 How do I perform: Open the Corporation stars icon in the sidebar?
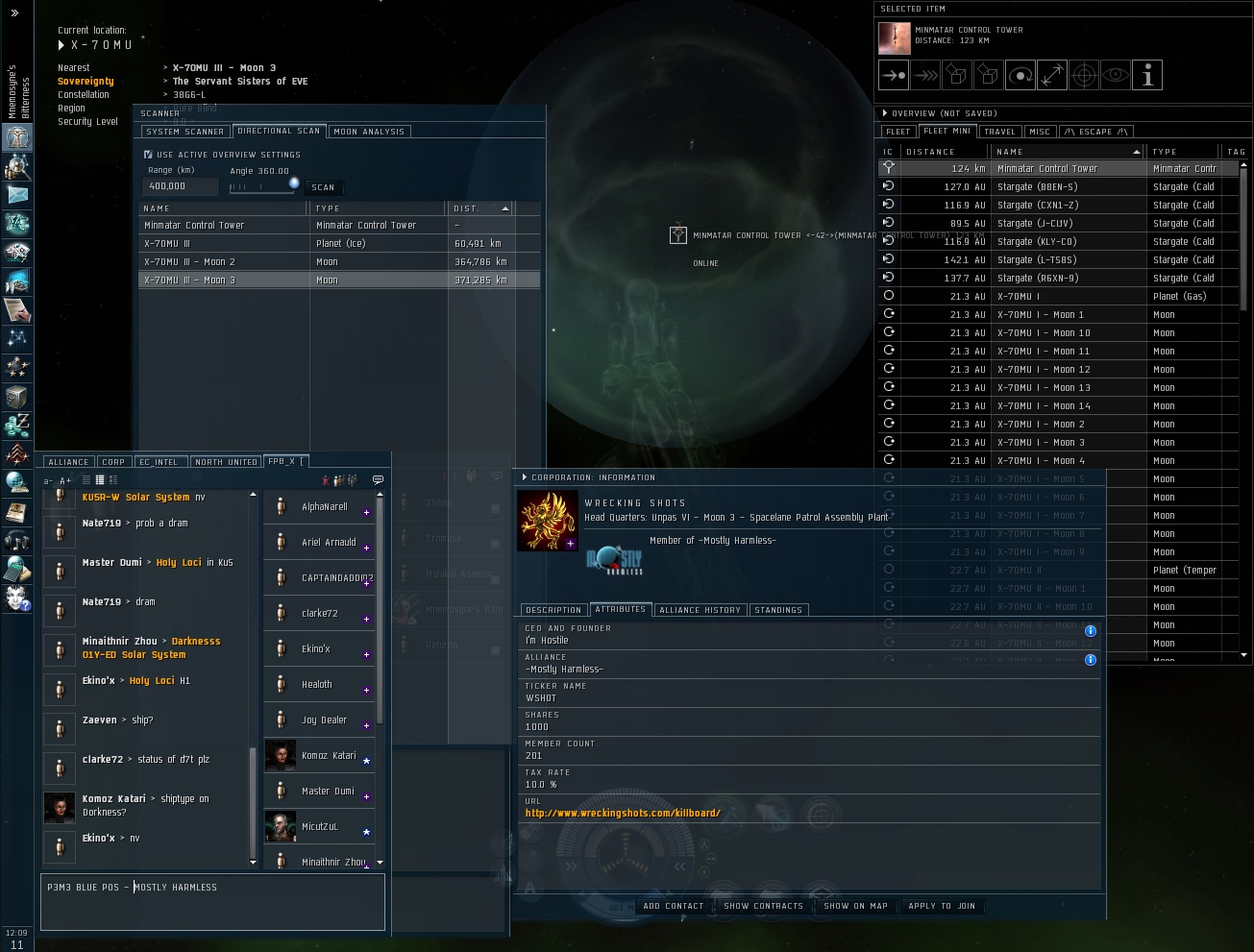click(17, 368)
